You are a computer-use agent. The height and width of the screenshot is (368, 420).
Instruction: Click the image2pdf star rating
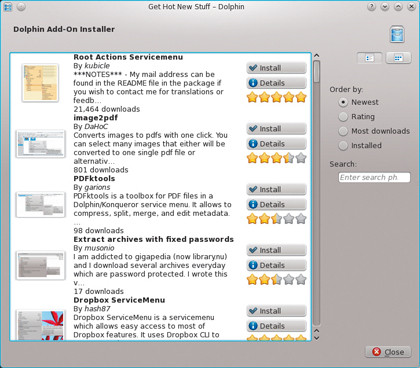pyautogui.click(x=277, y=158)
